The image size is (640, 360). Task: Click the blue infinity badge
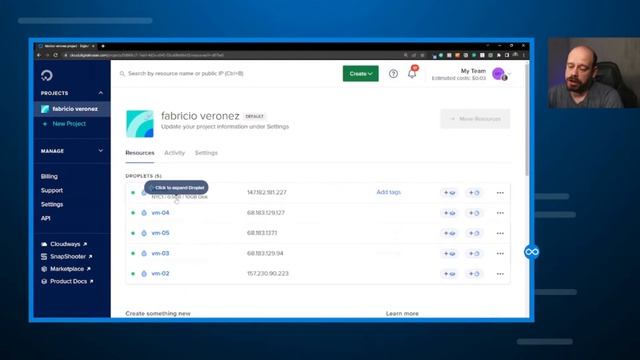pos(531,252)
